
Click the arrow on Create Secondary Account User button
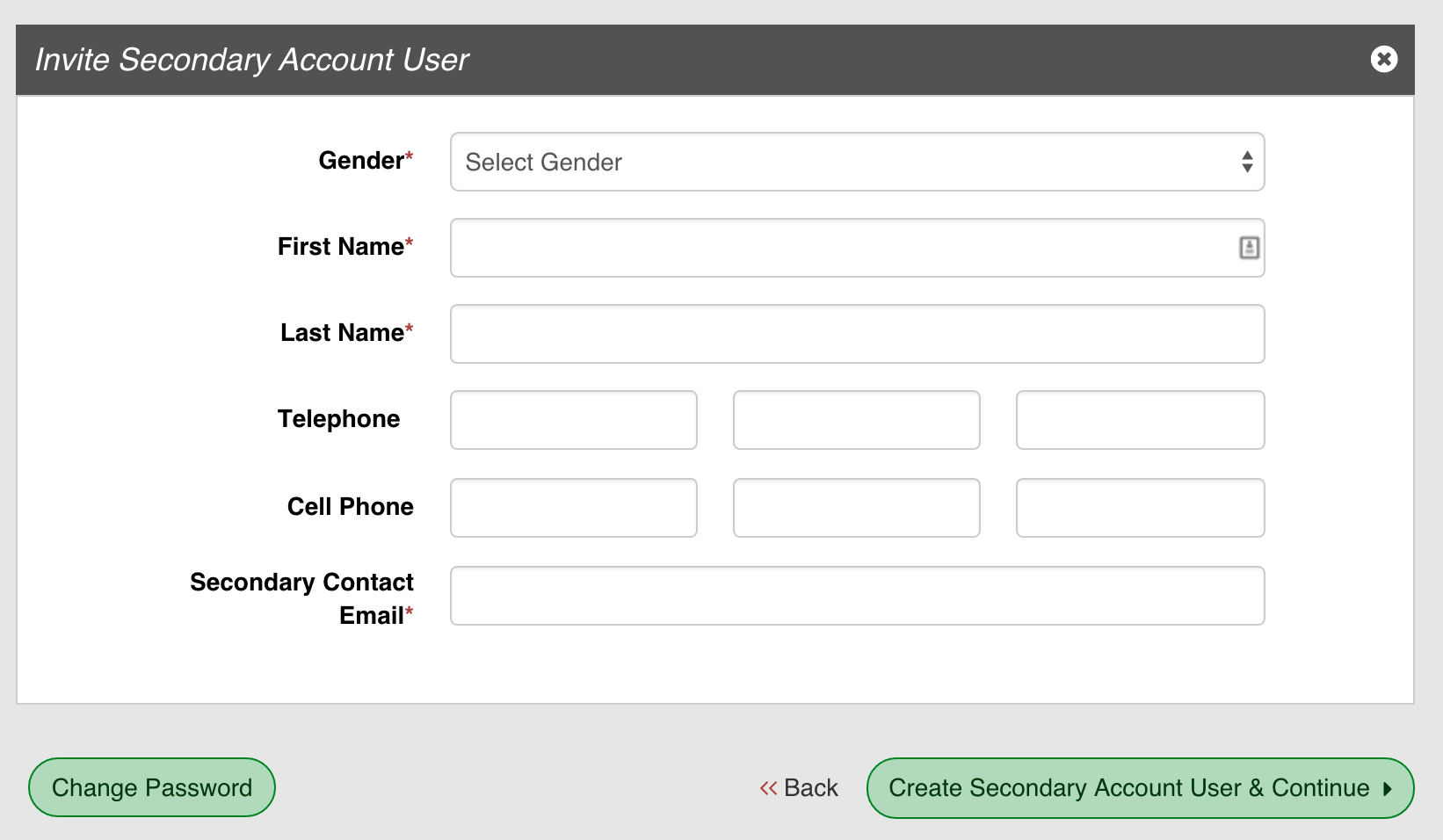click(x=1386, y=788)
